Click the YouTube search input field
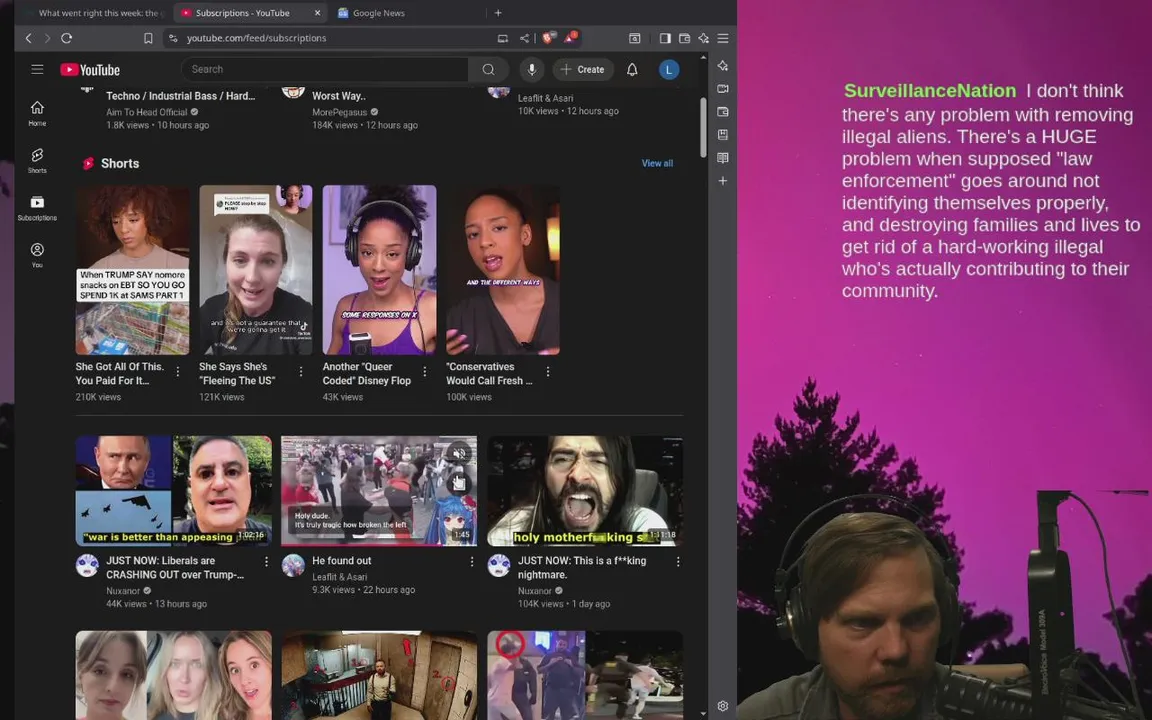Image resolution: width=1152 pixels, height=720 pixels. click(x=324, y=69)
